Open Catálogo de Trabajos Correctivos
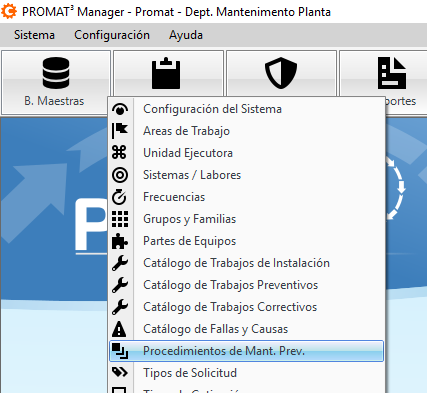 pos(247,307)
